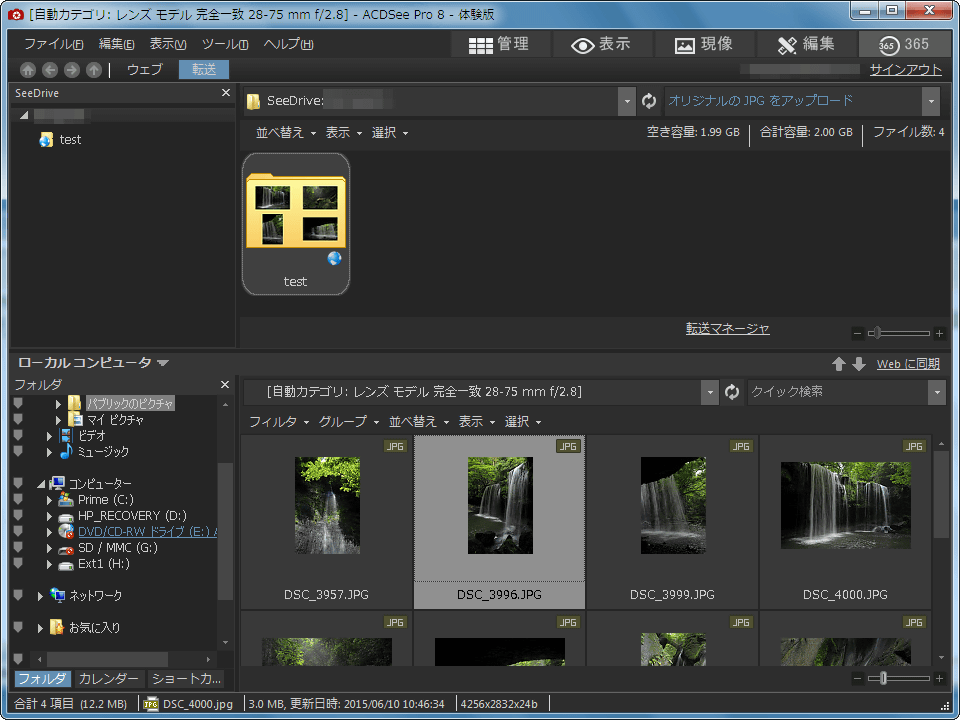Viewport: 960px width, 720px height.
Task: Click the JPG badge on DSC_3957.JPG
Action: pos(395,446)
